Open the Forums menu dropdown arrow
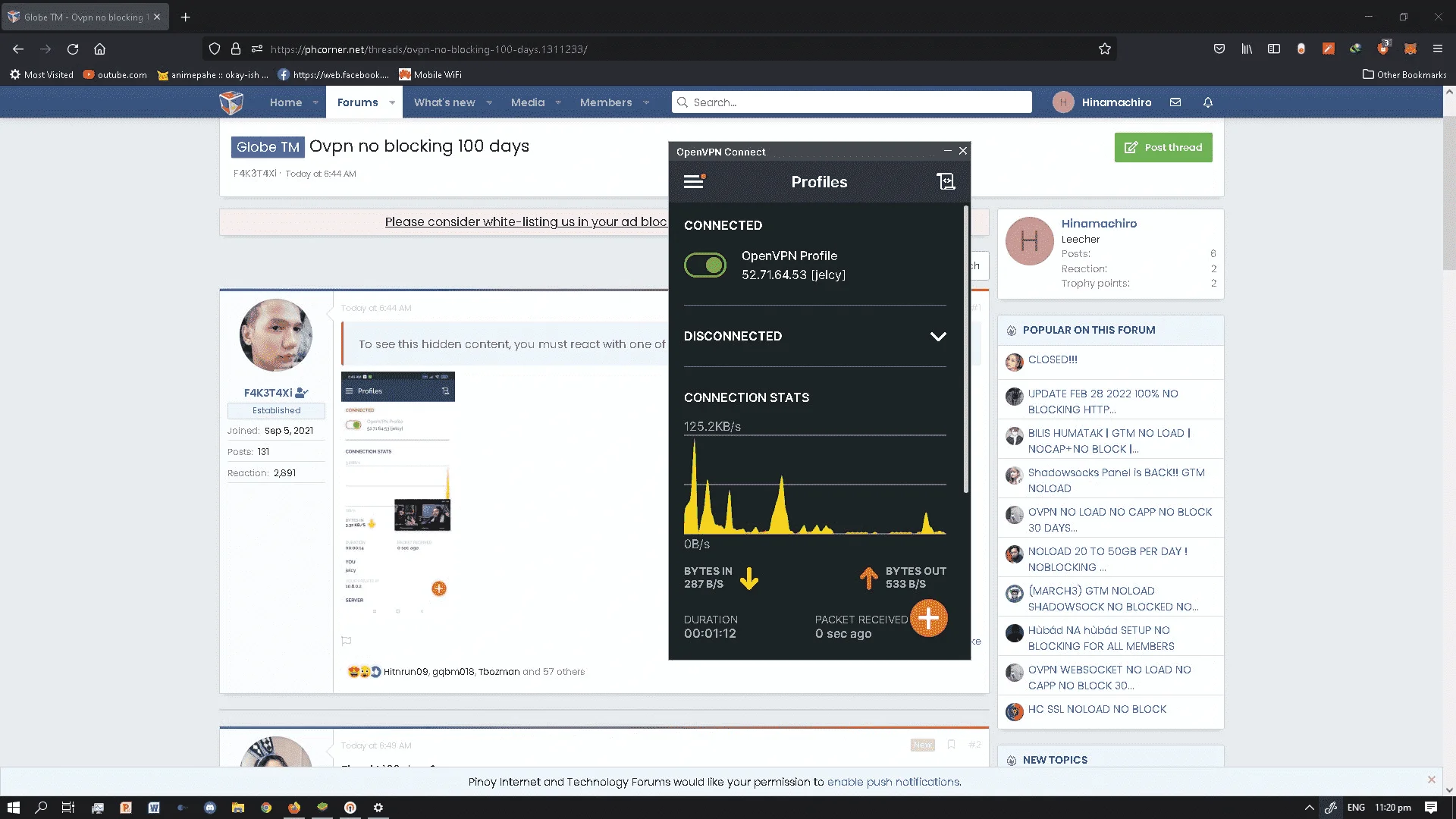1456x819 pixels. coord(392,102)
